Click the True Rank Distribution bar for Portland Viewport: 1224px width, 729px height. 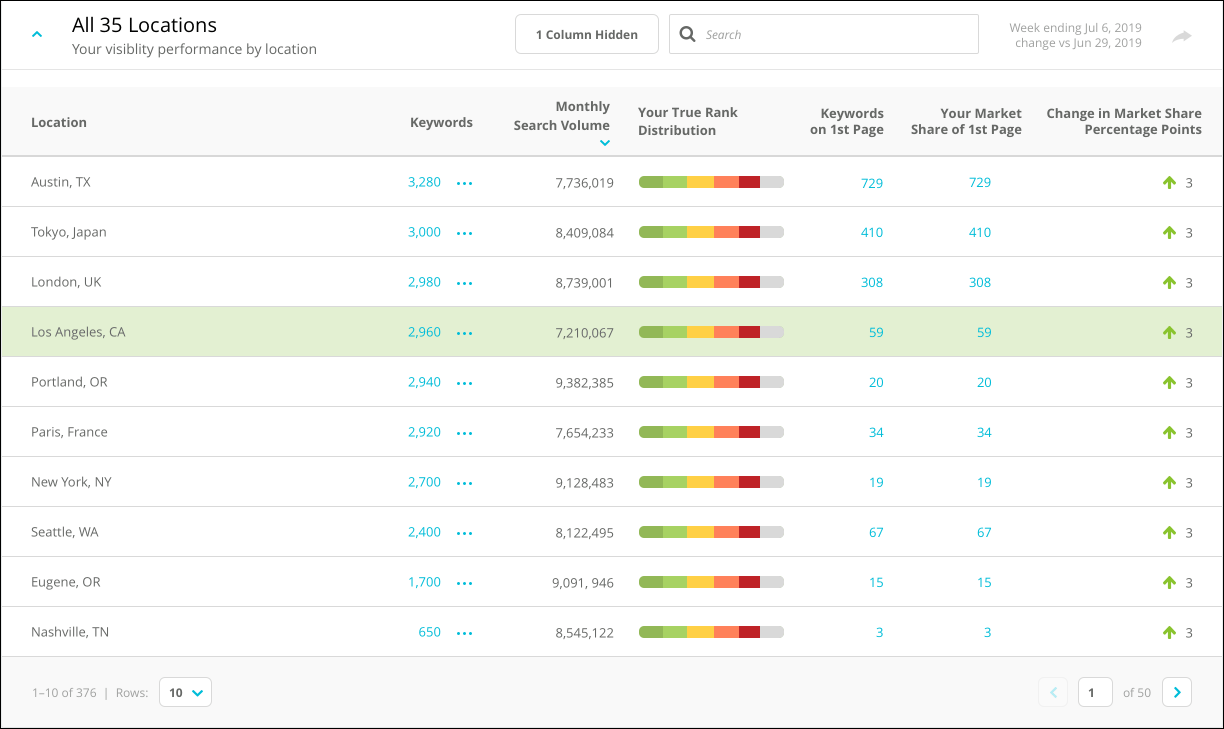[x=711, y=382]
